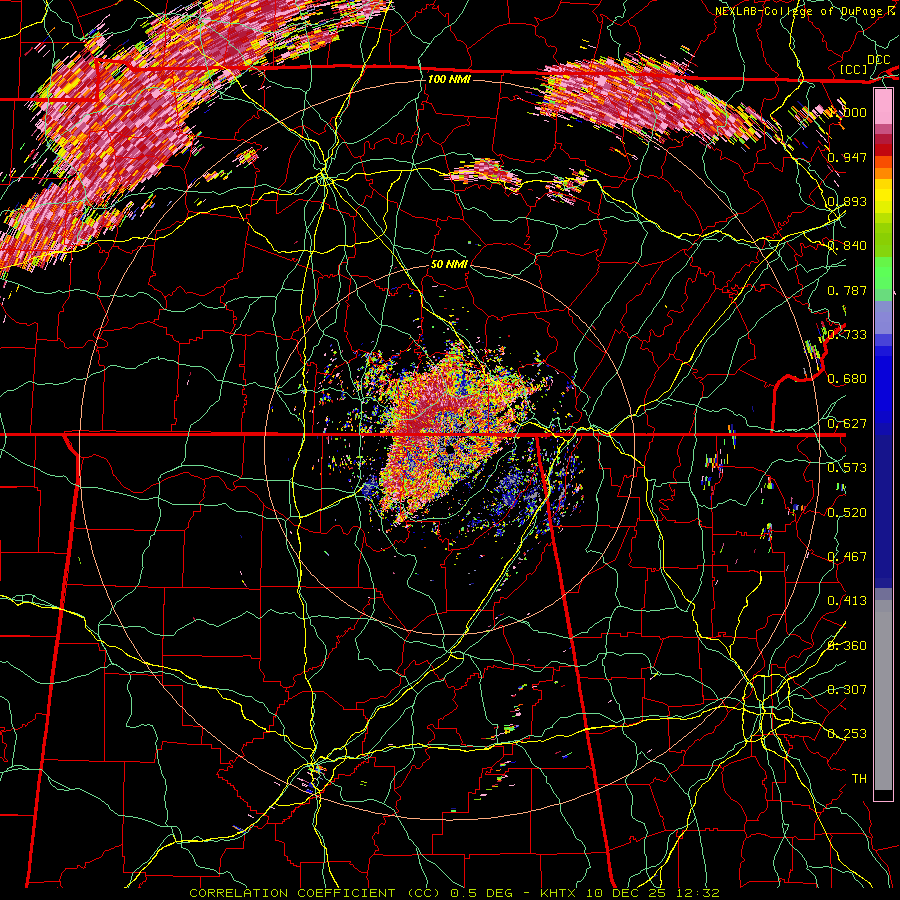Pick the bright green color bar segment

pos(883,273)
